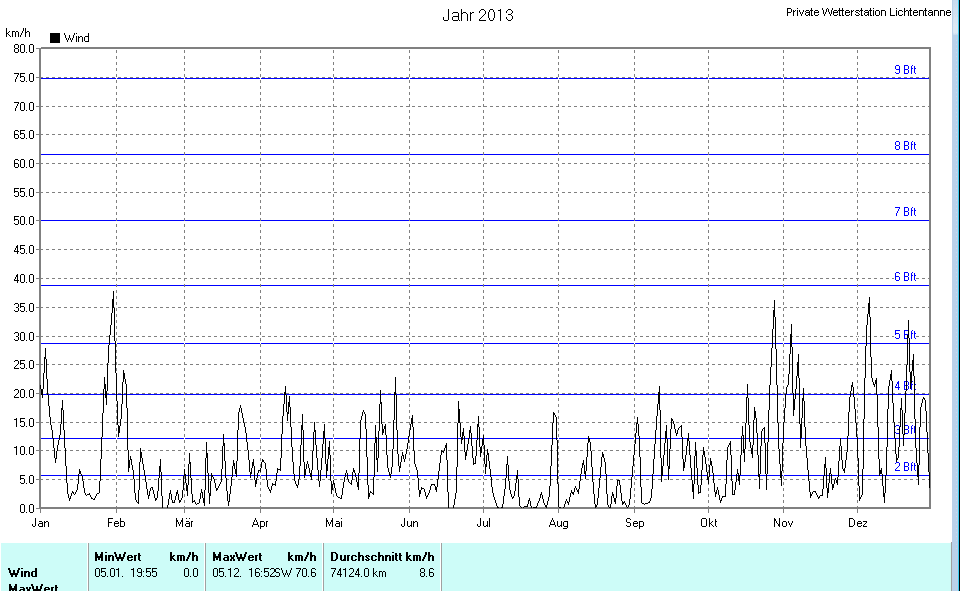Click the maximum wind value 70.6
The height and width of the screenshot is (591, 960).
306,573
